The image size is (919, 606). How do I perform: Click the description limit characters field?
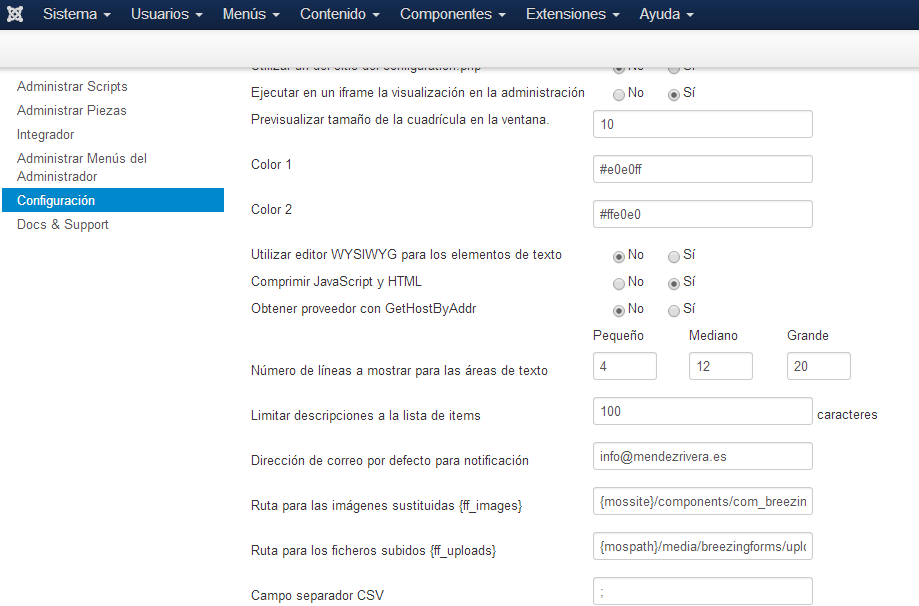[703, 411]
